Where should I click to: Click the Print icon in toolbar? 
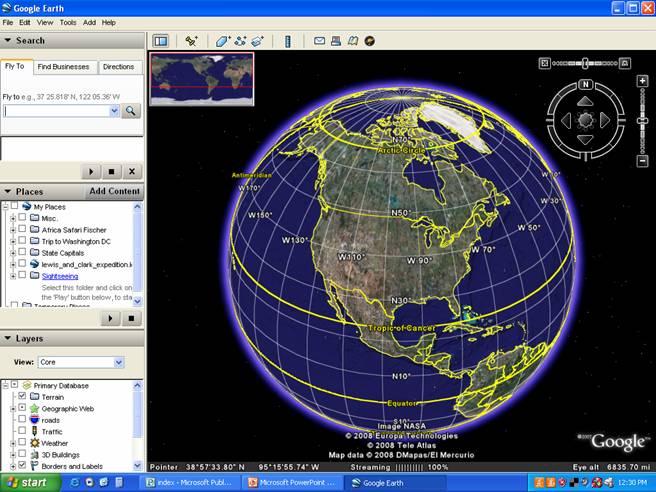coord(337,41)
